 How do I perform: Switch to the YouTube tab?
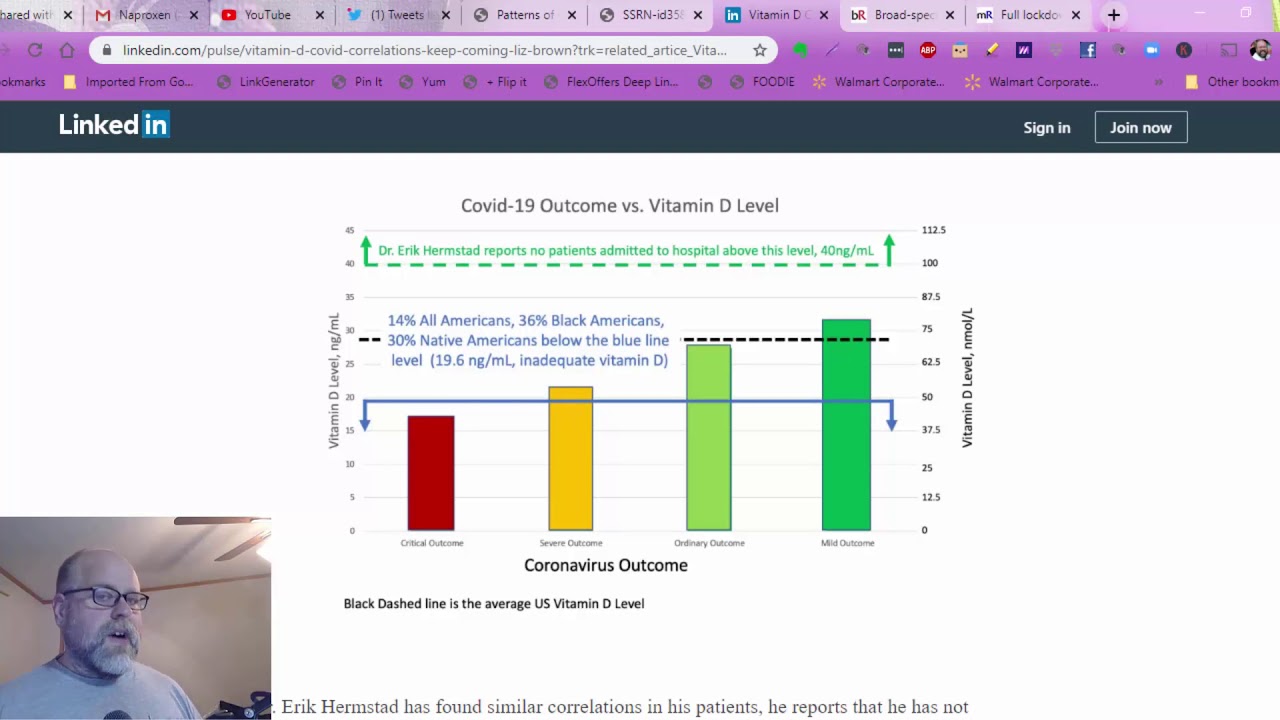point(267,15)
